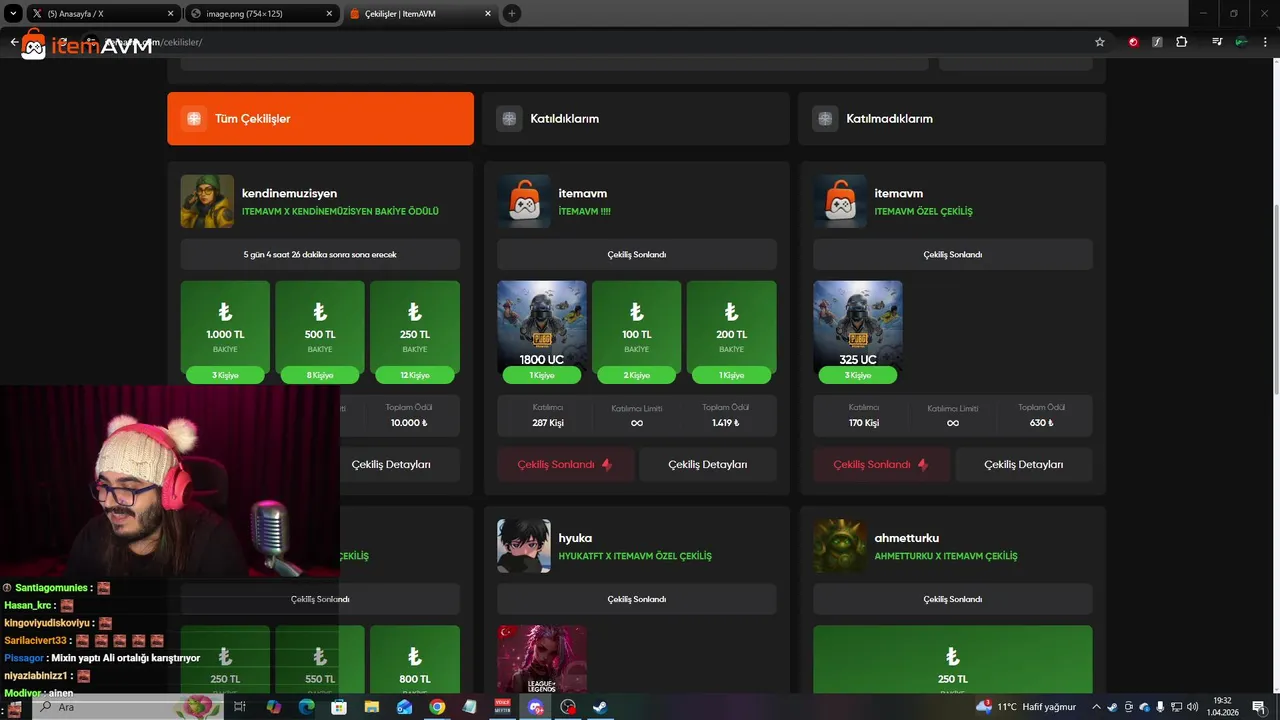The image size is (1280, 720).
Task: Open Steam from the taskbar
Action: pyautogui.click(x=600, y=707)
